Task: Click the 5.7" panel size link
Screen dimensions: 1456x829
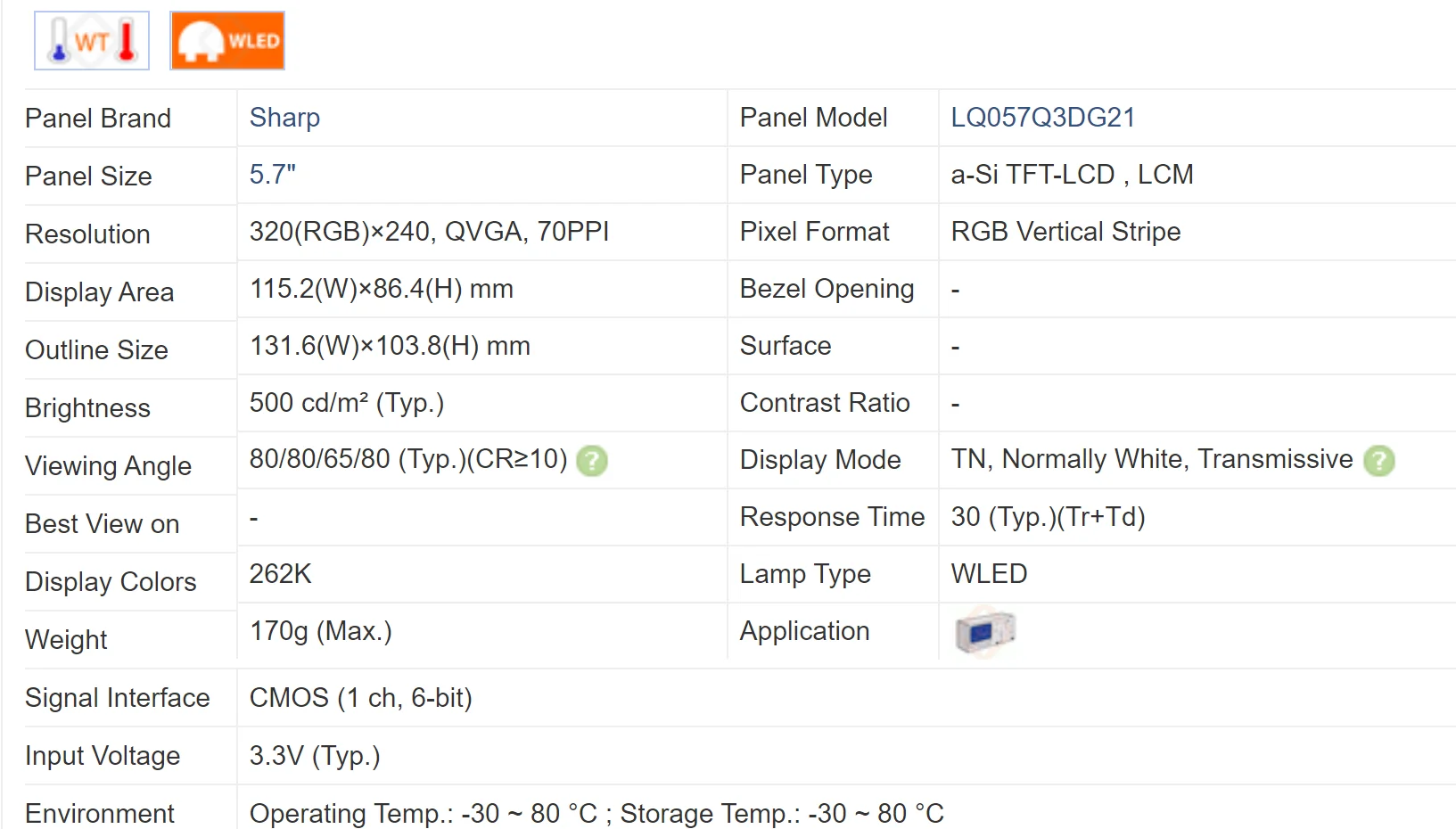Action: (273, 175)
